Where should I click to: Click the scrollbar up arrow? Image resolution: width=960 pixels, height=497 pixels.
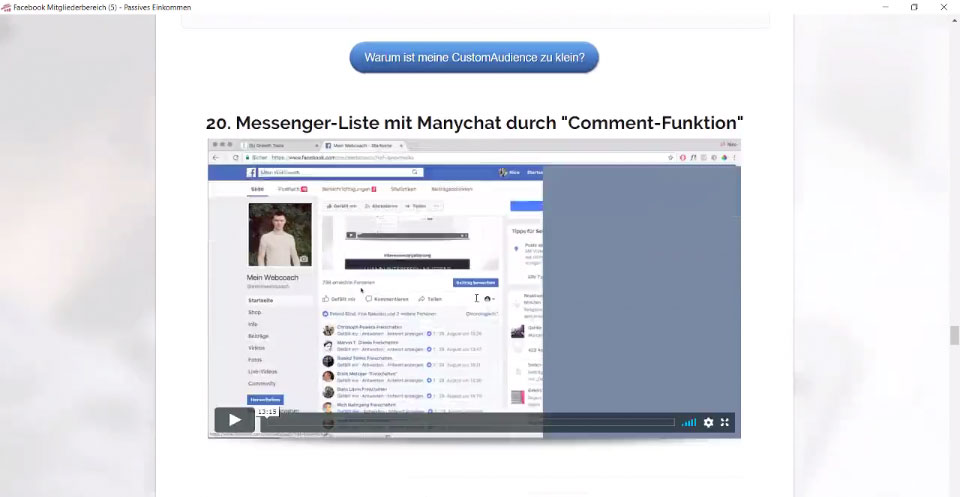click(954, 20)
